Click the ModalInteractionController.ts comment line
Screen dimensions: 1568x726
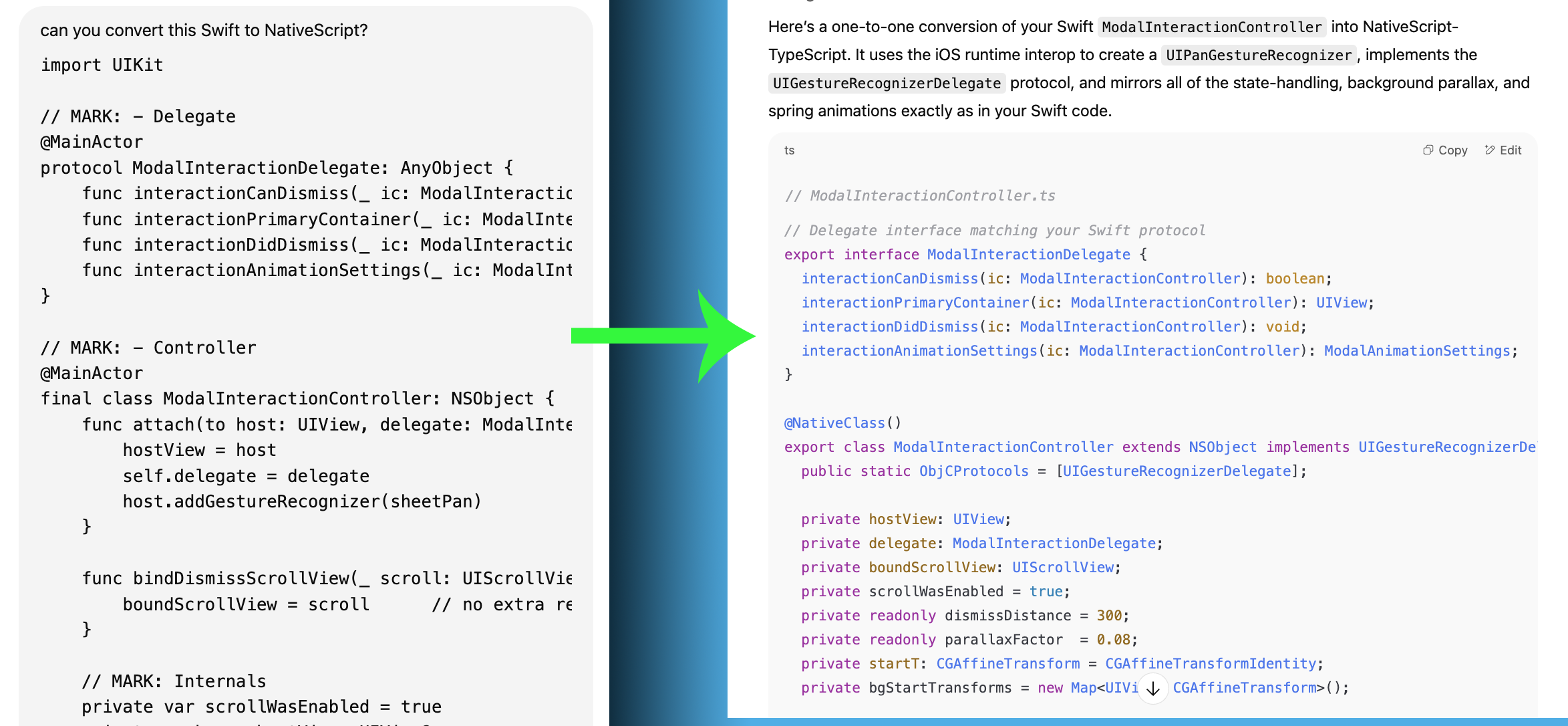pyautogui.click(x=921, y=195)
